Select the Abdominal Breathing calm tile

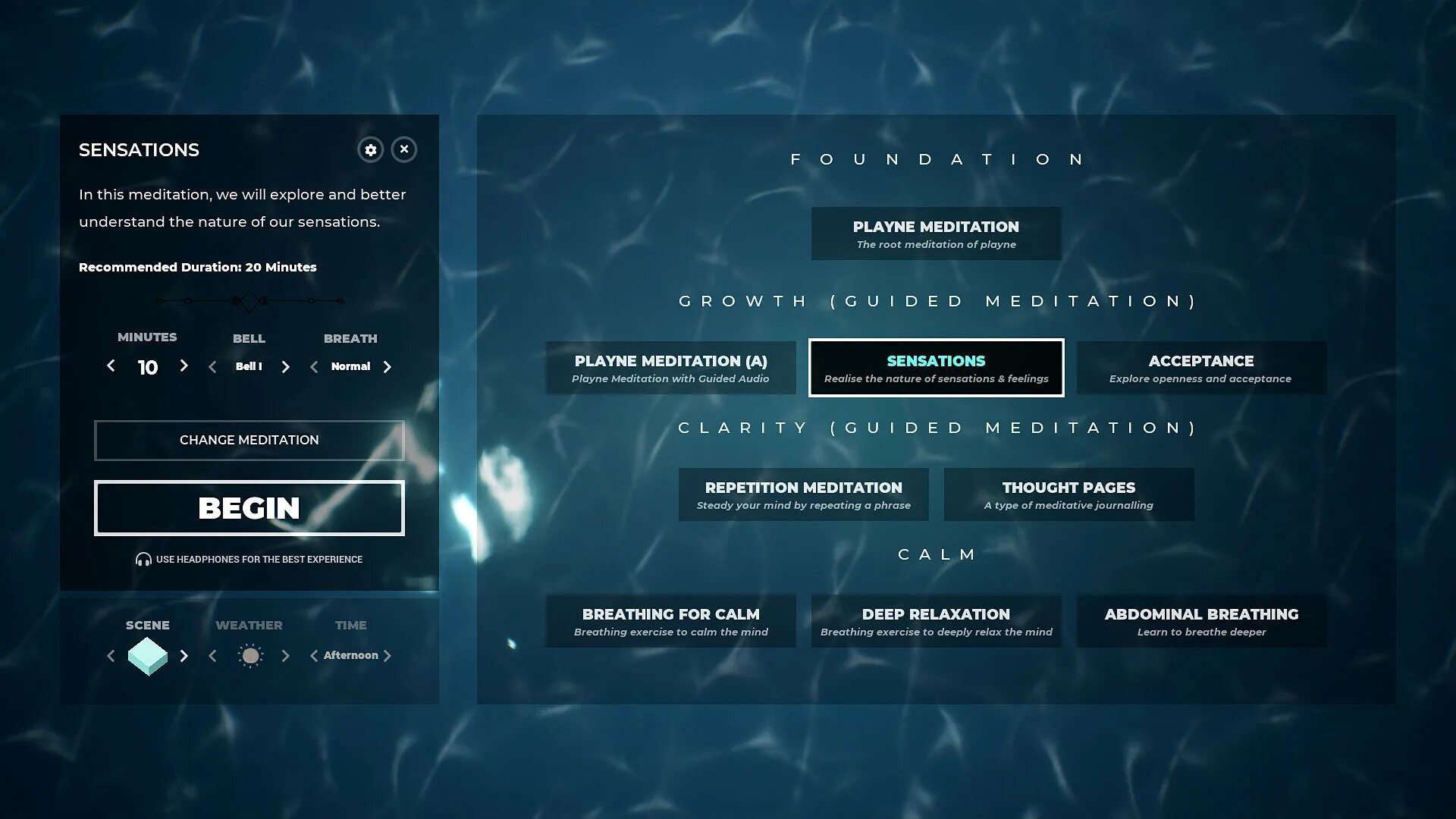(1201, 620)
